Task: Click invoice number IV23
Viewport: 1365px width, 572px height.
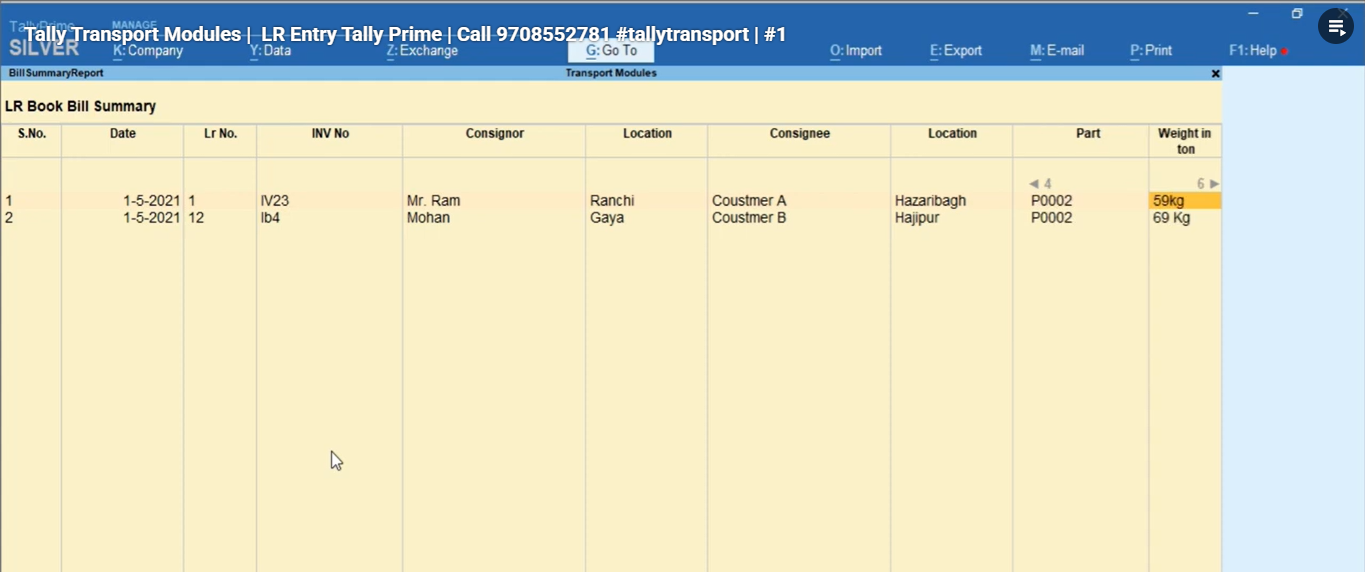Action: click(274, 201)
